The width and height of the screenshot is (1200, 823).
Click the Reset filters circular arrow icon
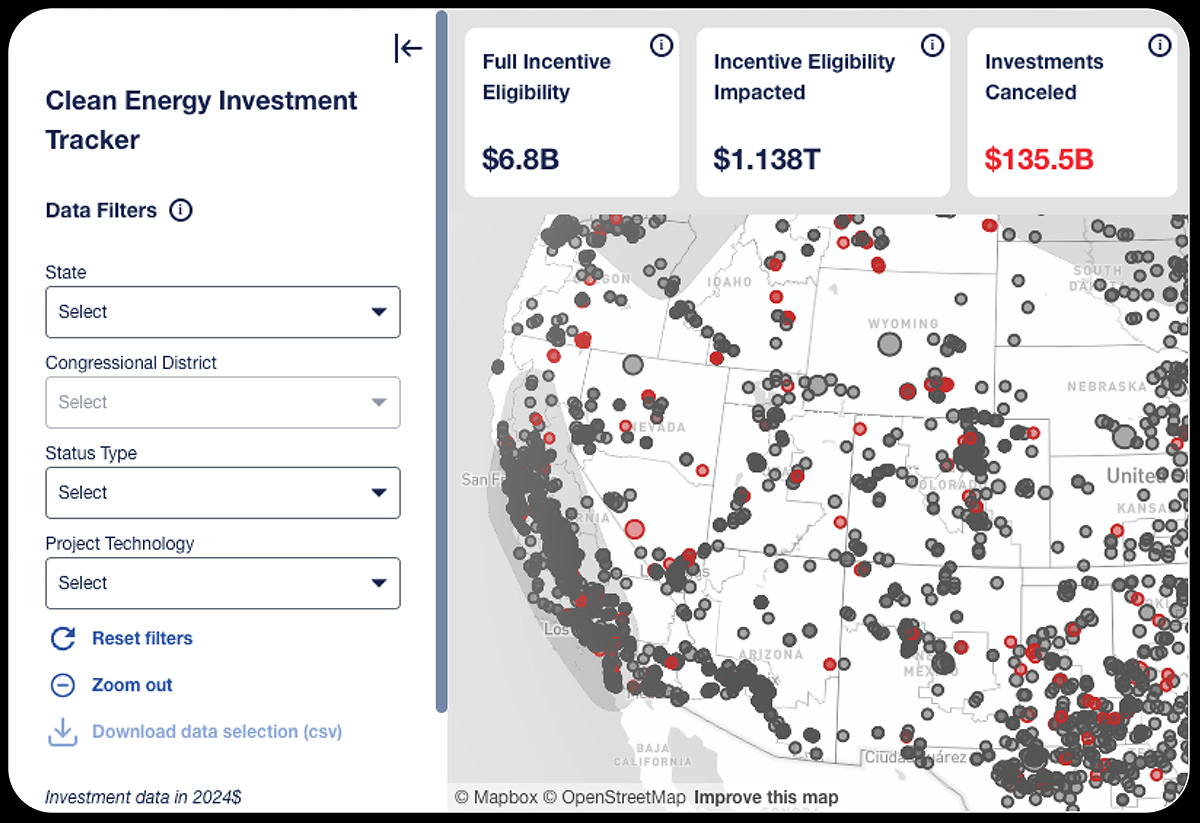pyautogui.click(x=63, y=639)
